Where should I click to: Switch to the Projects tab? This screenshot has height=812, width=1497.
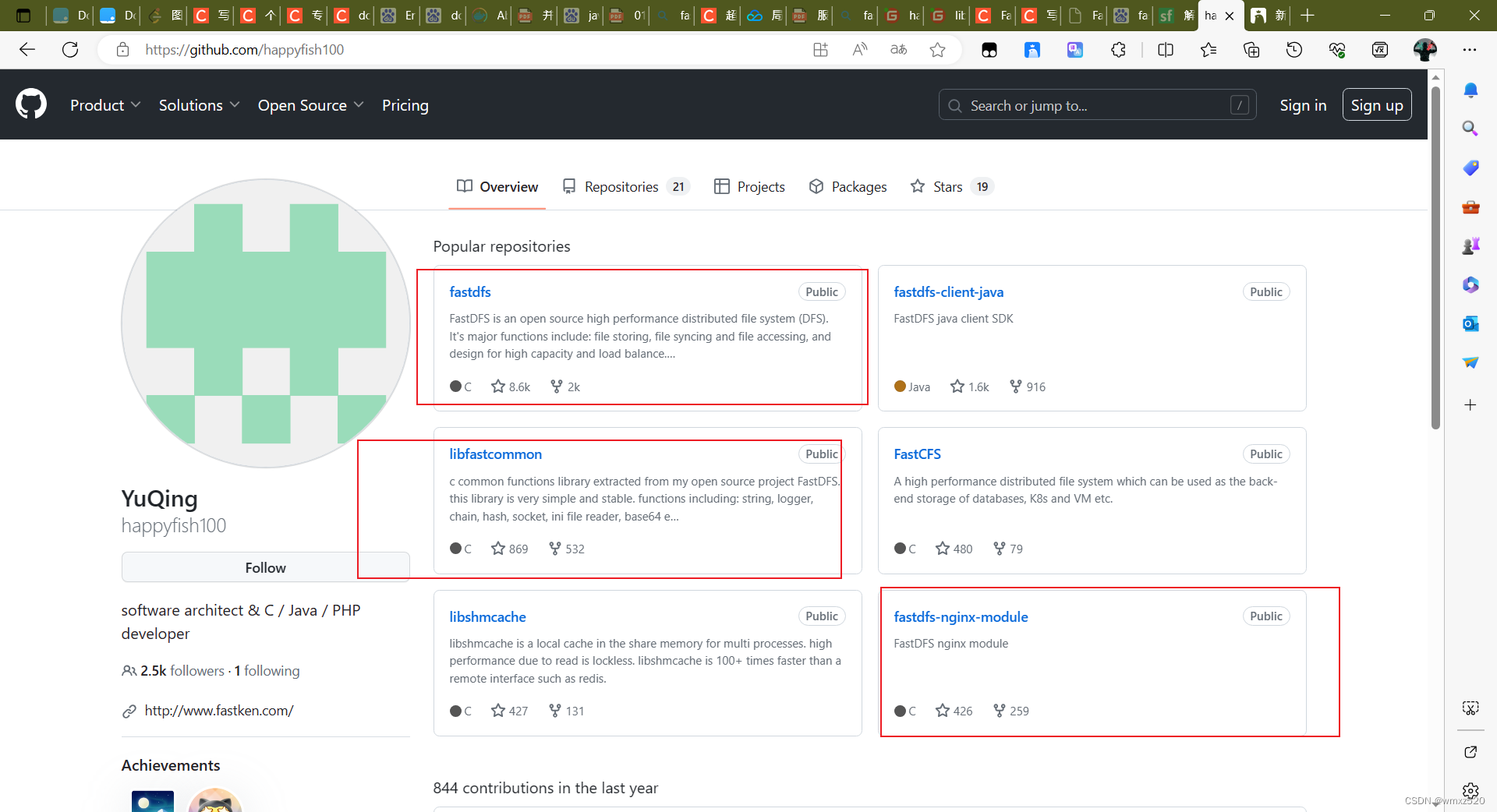tap(749, 186)
